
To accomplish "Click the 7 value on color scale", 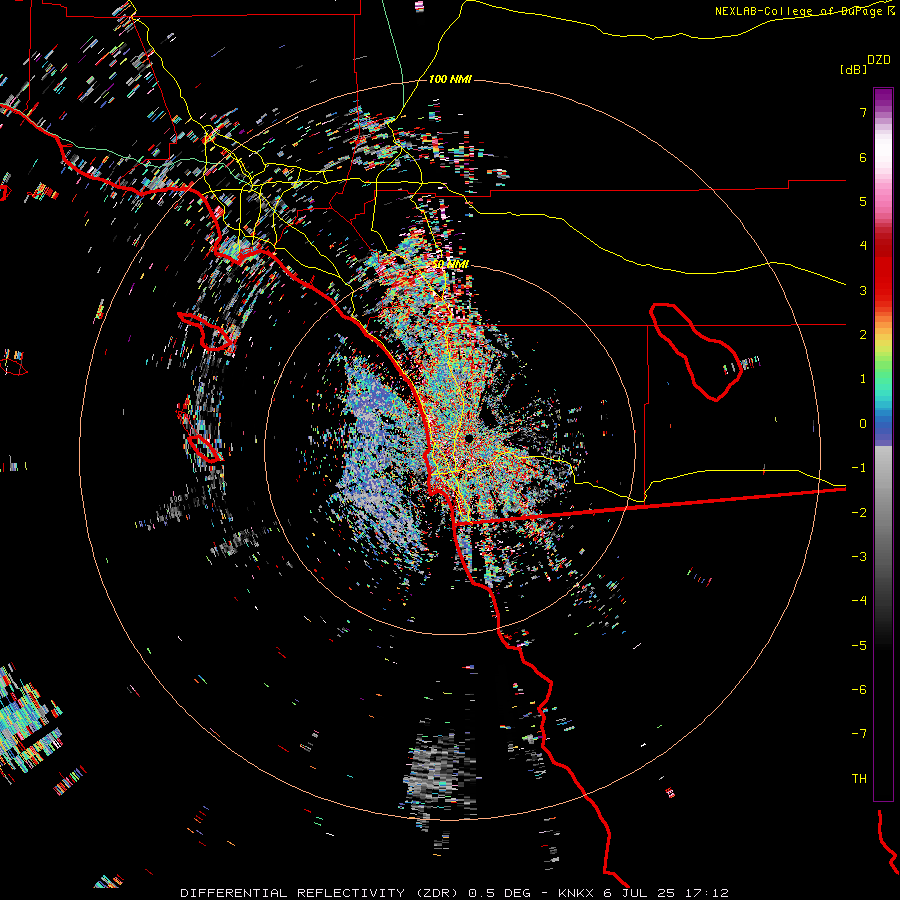I will [x=863, y=112].
